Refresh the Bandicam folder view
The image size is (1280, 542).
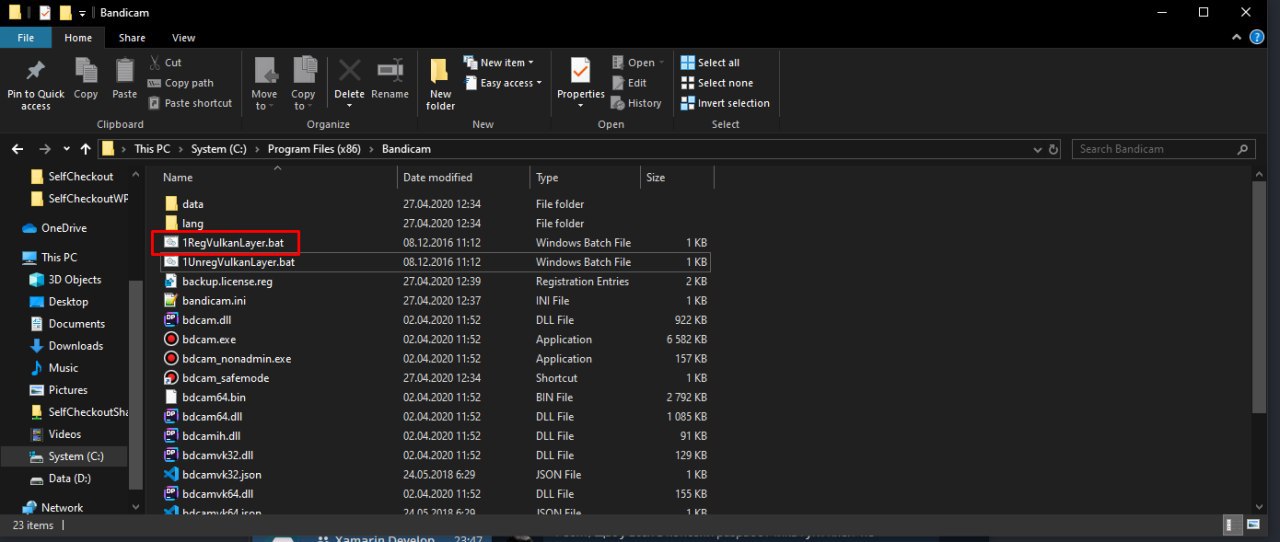point(1054,149)
